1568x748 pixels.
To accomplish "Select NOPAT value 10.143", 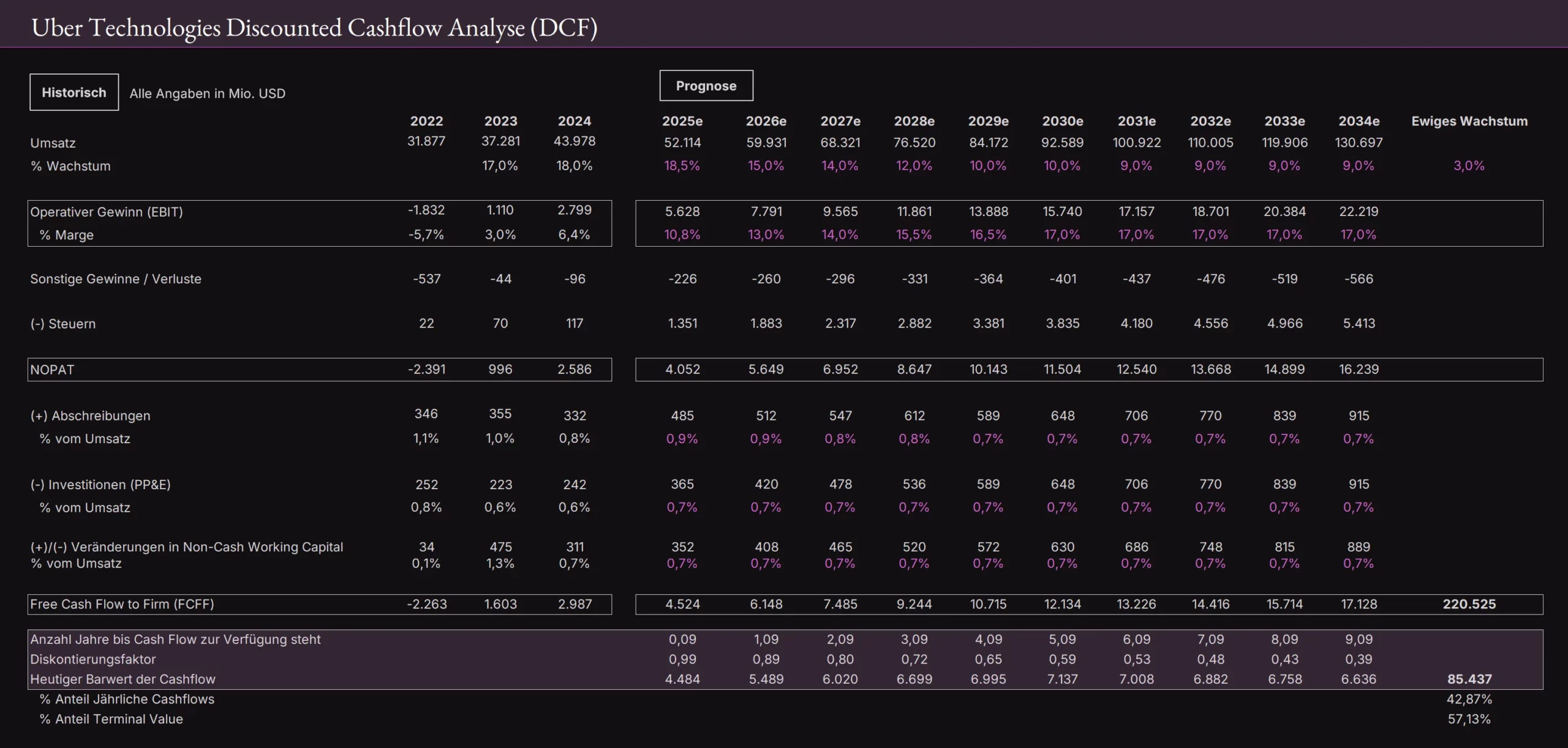I will click(989, 370).
